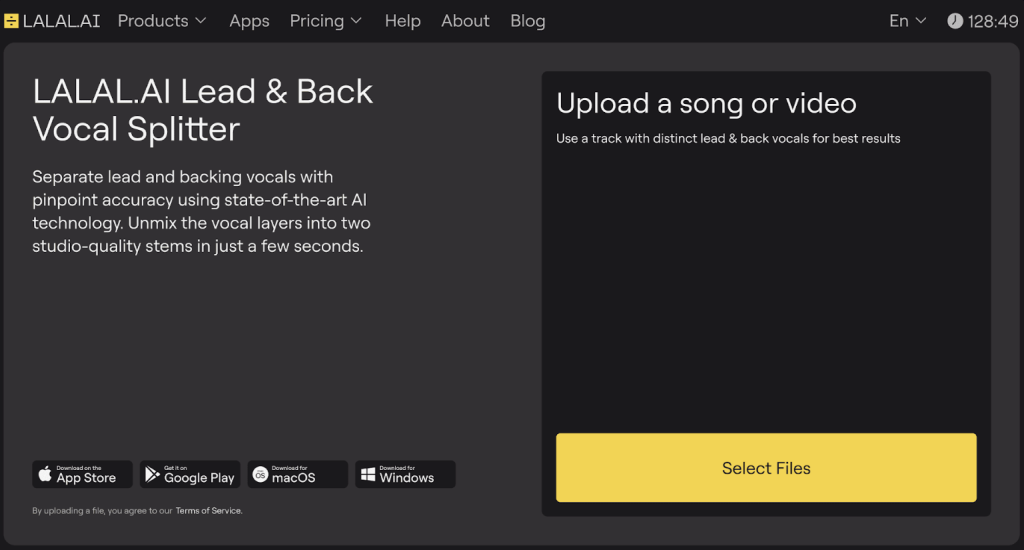1024x550 pixels.
Task: Open the Help menu item
Action: click(x=402, y=21)
